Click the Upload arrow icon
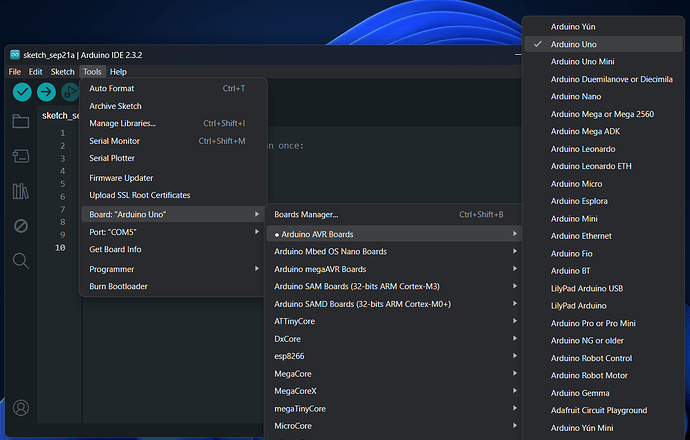690x440 pixels. (x=46, y=92)
